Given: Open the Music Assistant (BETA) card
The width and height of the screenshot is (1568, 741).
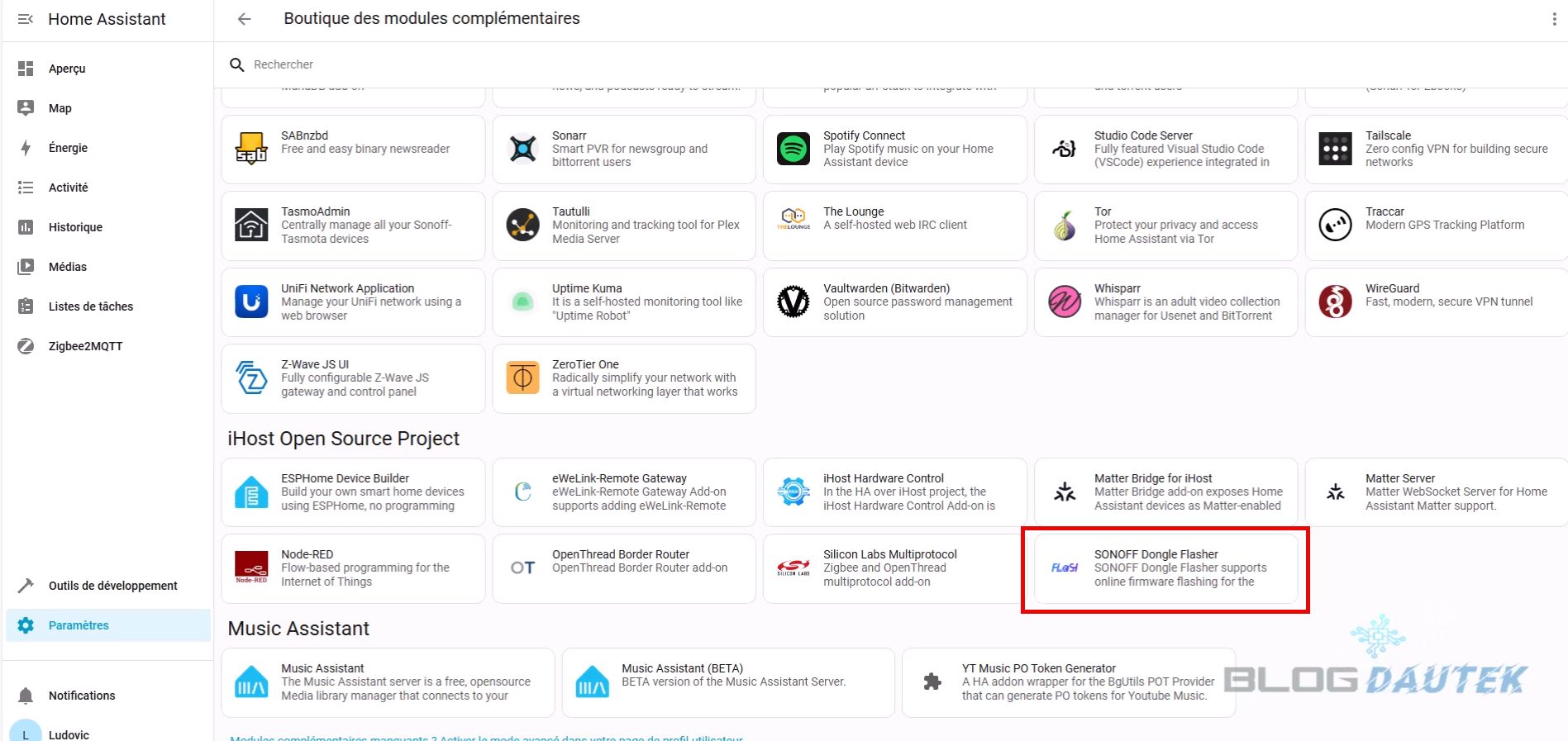Looking at the screenshot, I should tap(727, 682).
